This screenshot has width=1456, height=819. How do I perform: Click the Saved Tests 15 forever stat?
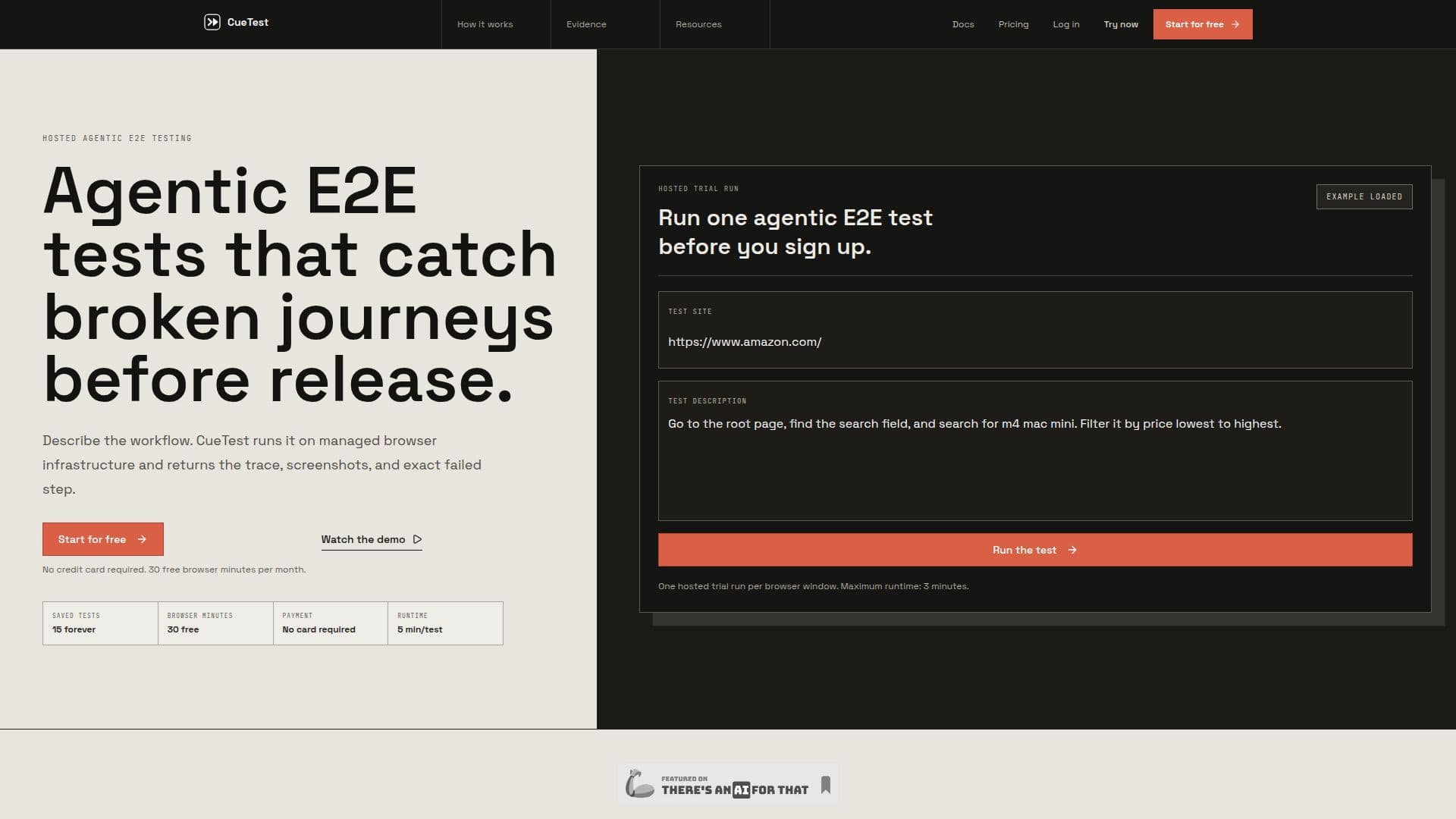click(100, 623)
